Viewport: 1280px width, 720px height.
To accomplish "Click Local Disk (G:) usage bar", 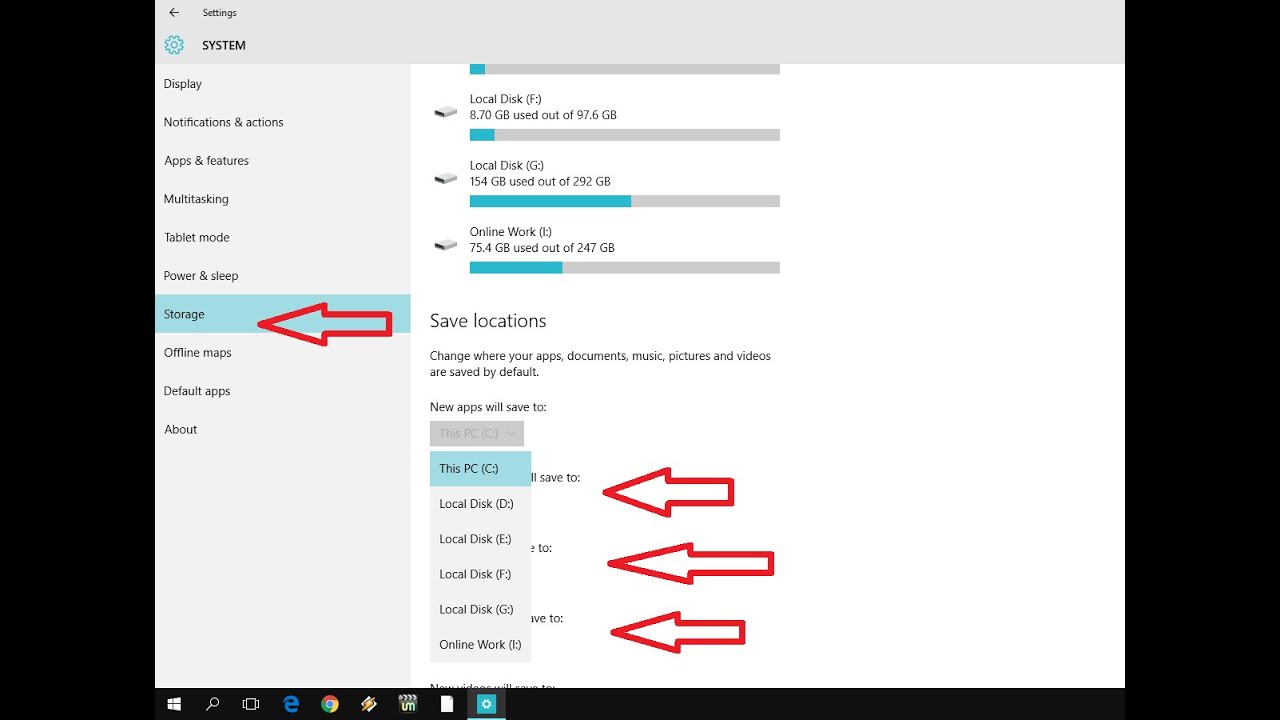I will pyautogui.click(x=625, y=201).
